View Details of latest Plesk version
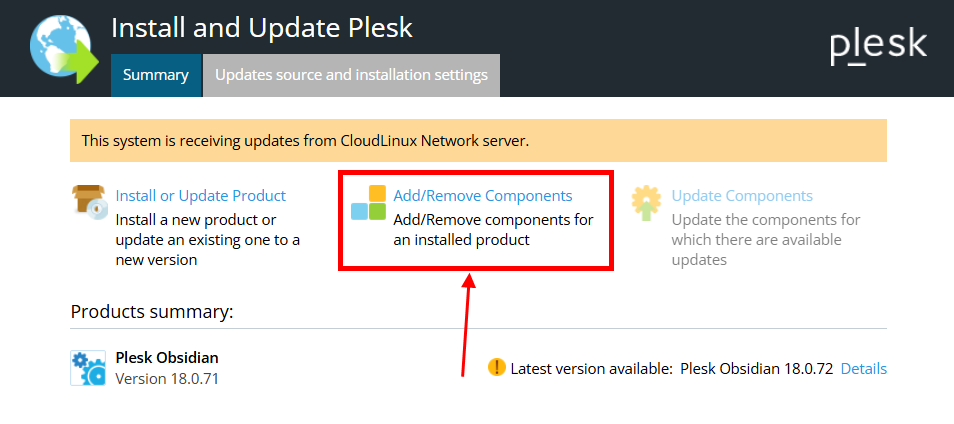 (x=864, y=369)
